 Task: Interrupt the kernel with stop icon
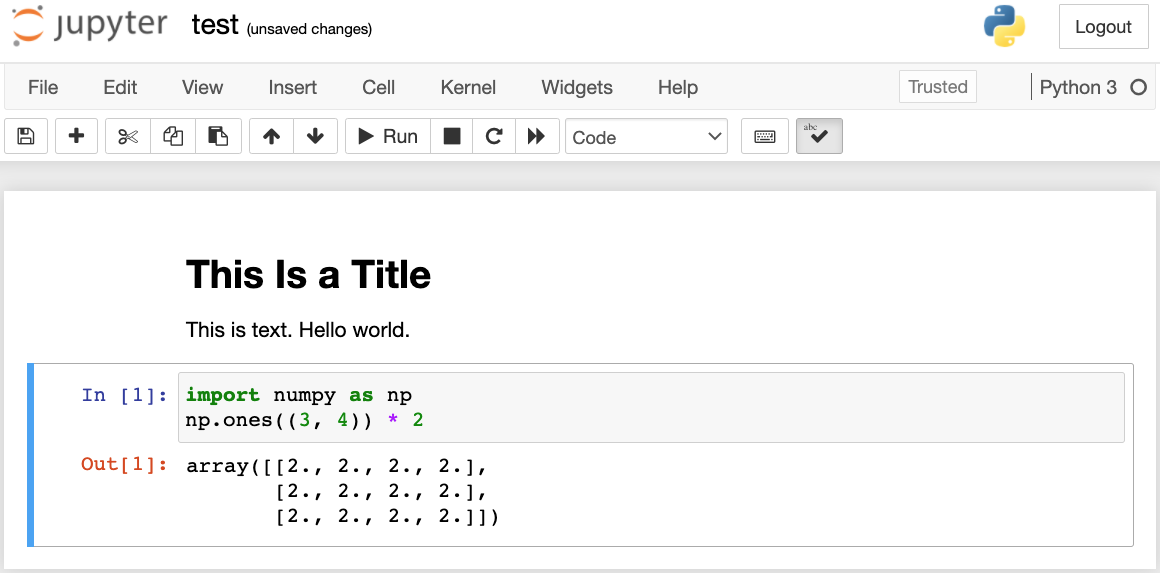click(x=452, y=137)
